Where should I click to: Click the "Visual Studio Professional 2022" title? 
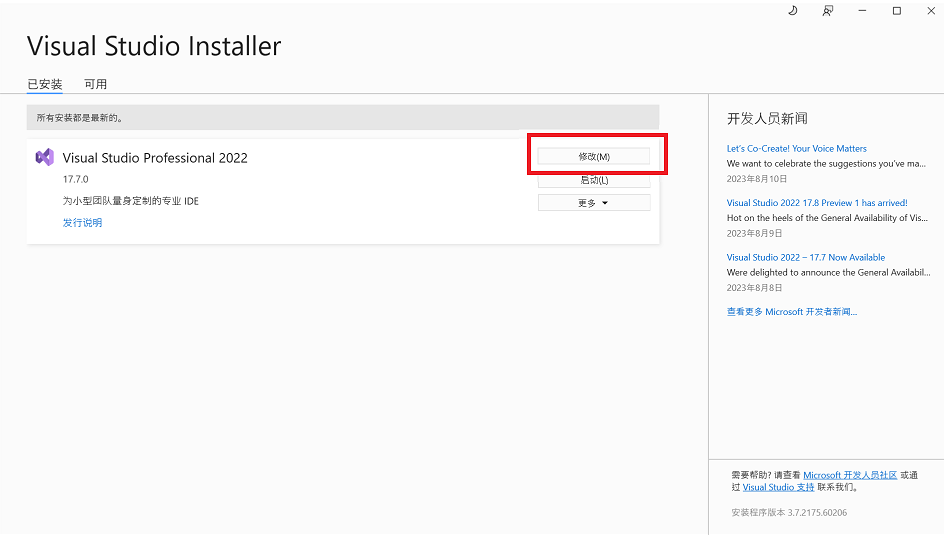click(155, 158)
